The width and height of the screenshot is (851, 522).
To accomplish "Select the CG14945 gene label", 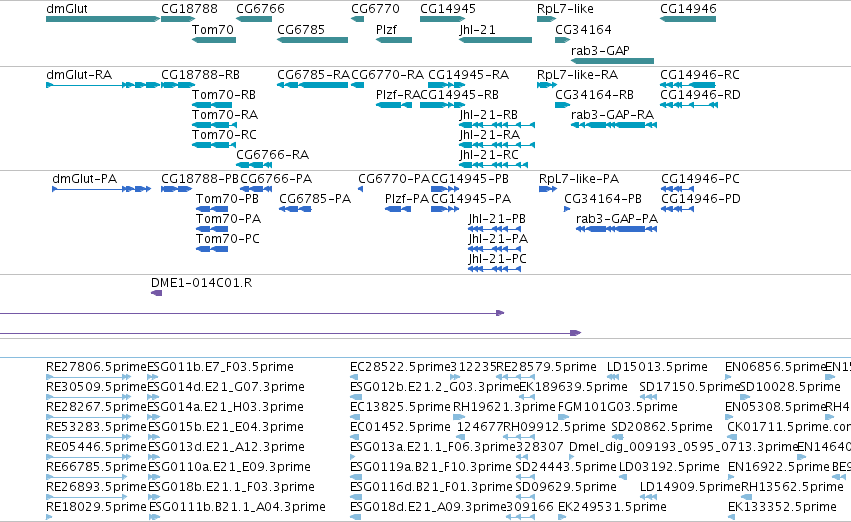I will tap(448, 9).
